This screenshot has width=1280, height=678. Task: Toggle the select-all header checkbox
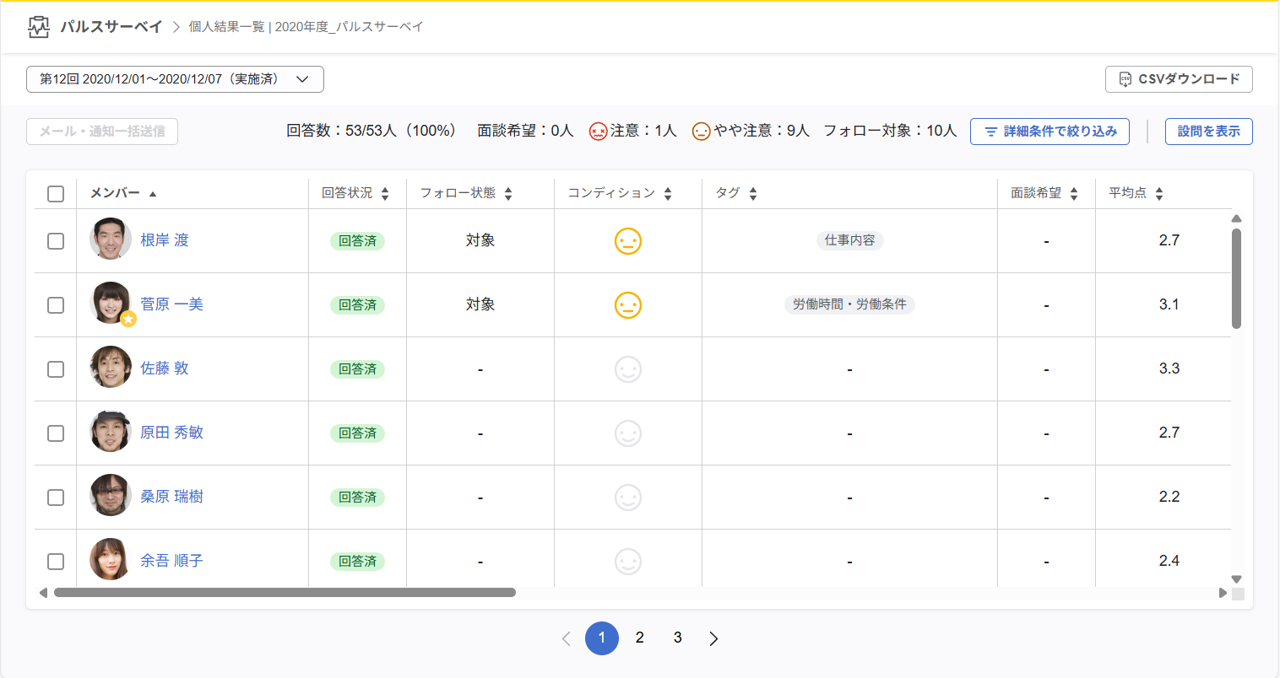point(56,194)
